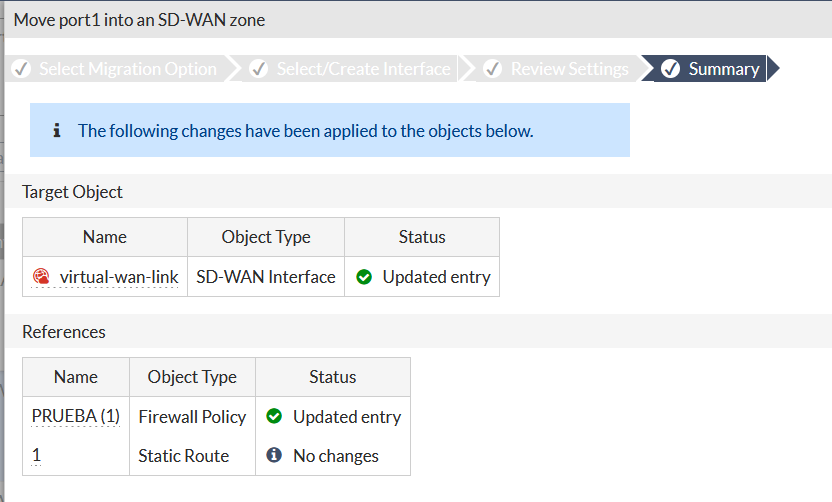
Task: Click the Static Route object type cell
Action: click(x=183, y=456)
